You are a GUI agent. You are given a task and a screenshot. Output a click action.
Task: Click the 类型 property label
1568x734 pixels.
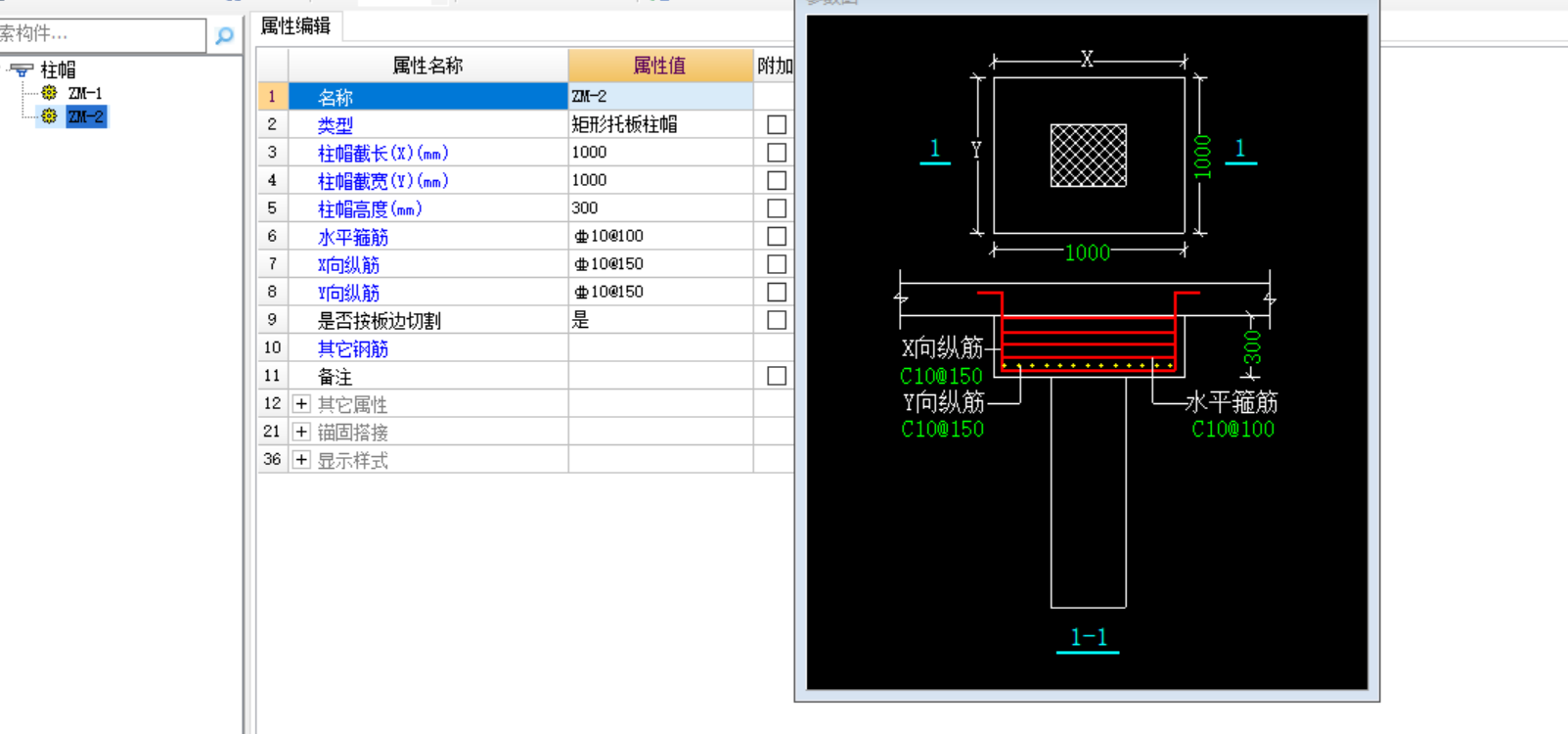click(x=336, y=125)
